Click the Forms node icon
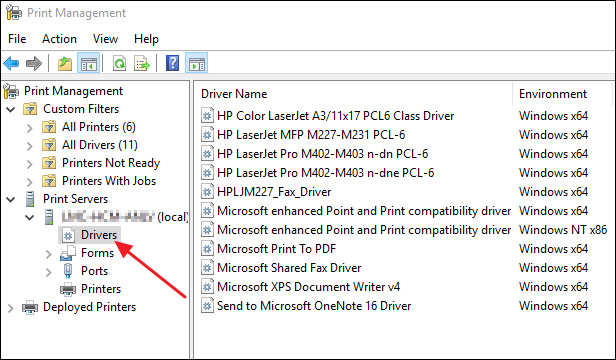The height and width of the screenshot is (360, 616). 68,253
